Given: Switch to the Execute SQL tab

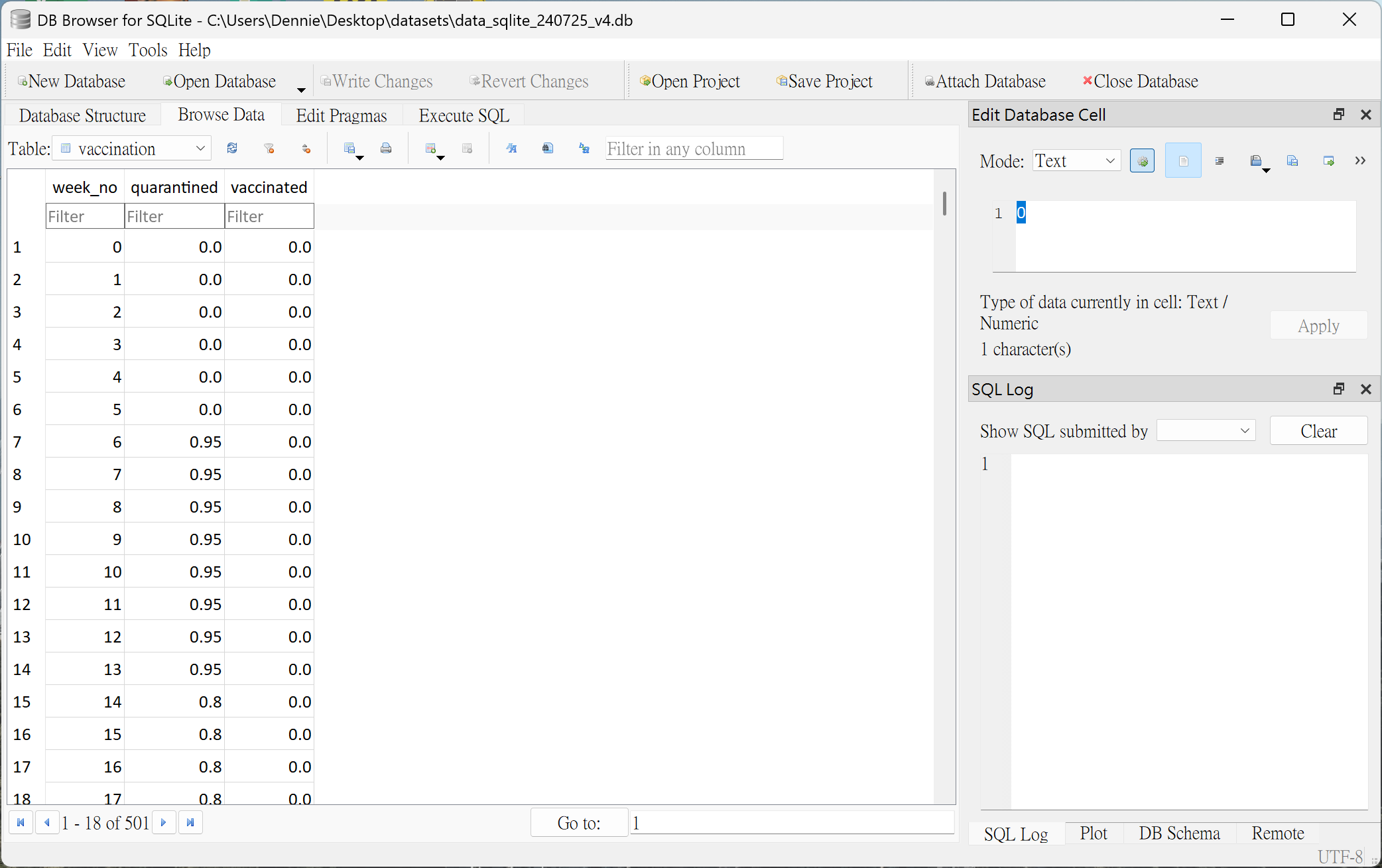Looking at the screenshot, I should point(464,115).
